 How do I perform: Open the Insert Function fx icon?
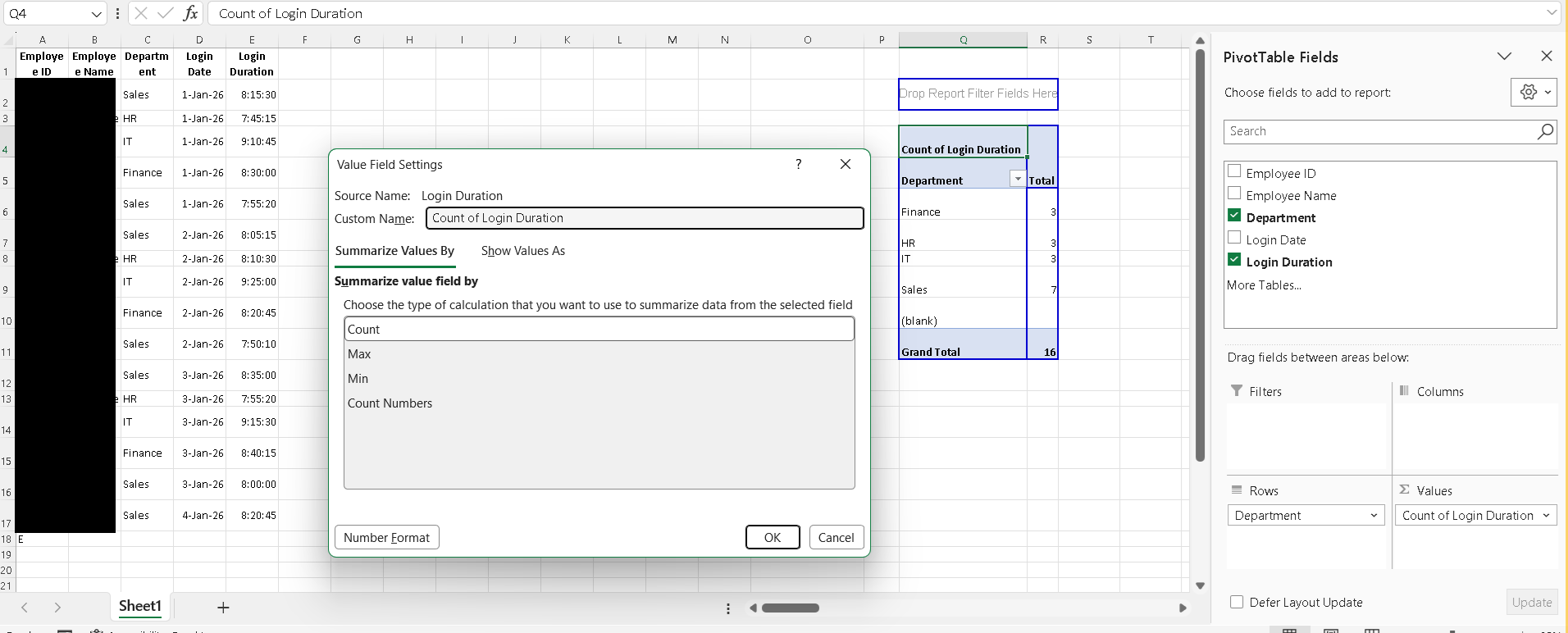pos(190,13)
